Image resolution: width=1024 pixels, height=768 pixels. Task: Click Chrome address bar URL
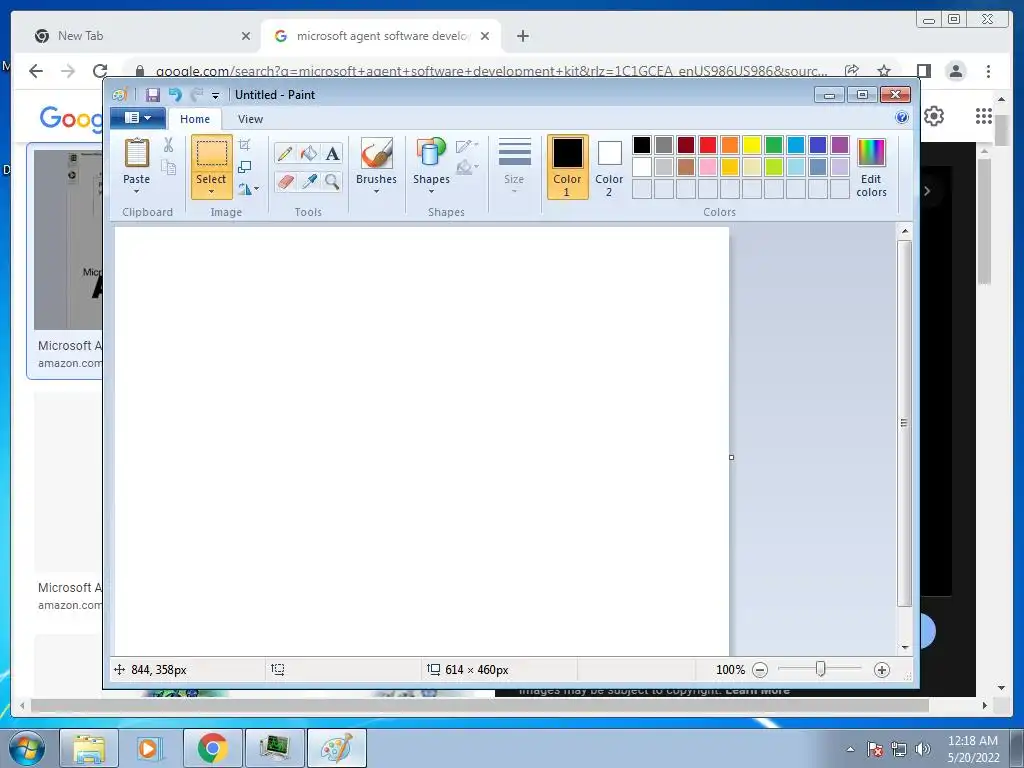pos(491,71)
